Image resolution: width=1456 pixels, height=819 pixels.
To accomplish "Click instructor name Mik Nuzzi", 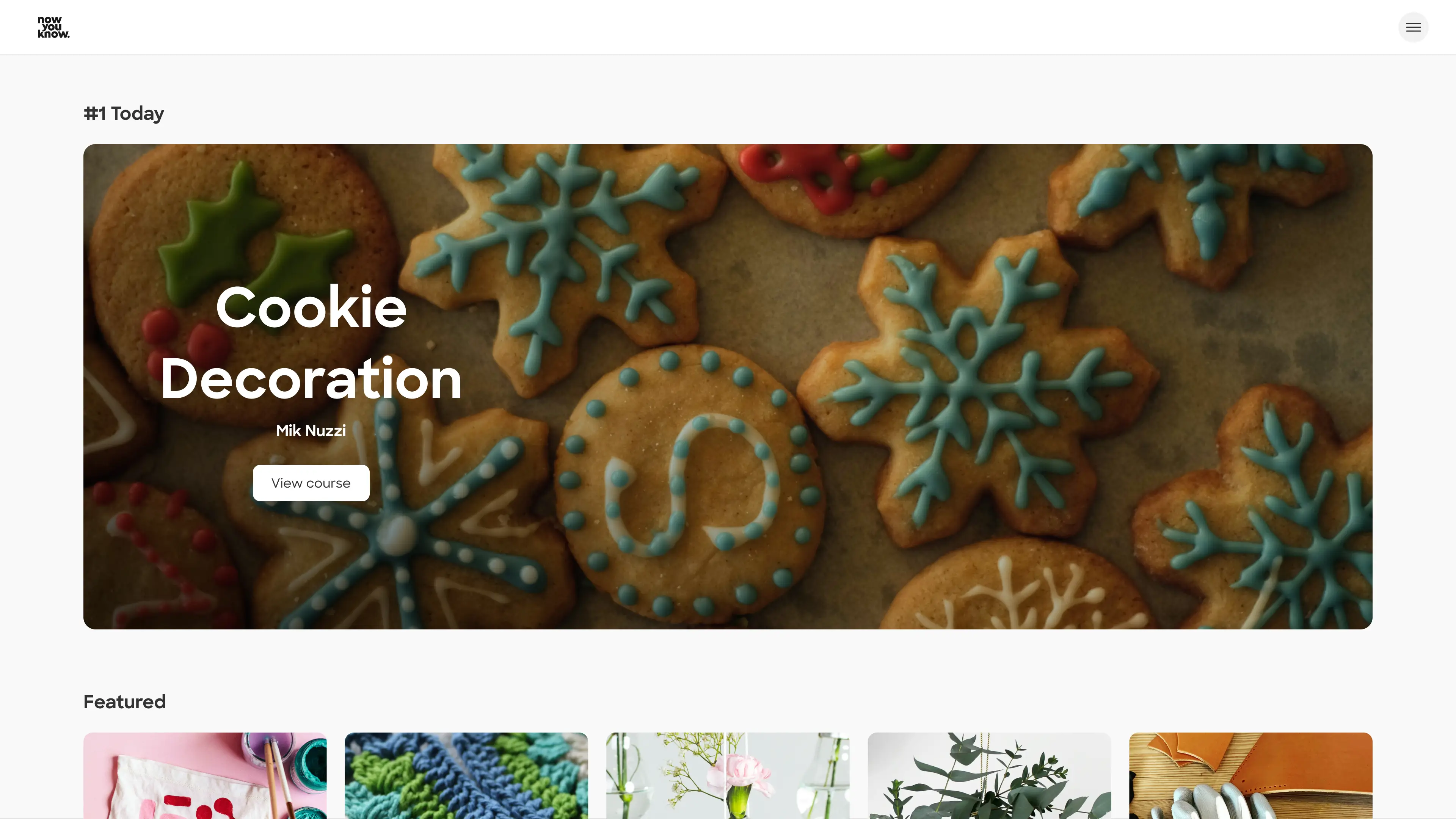I will click(x=311, y=431).
